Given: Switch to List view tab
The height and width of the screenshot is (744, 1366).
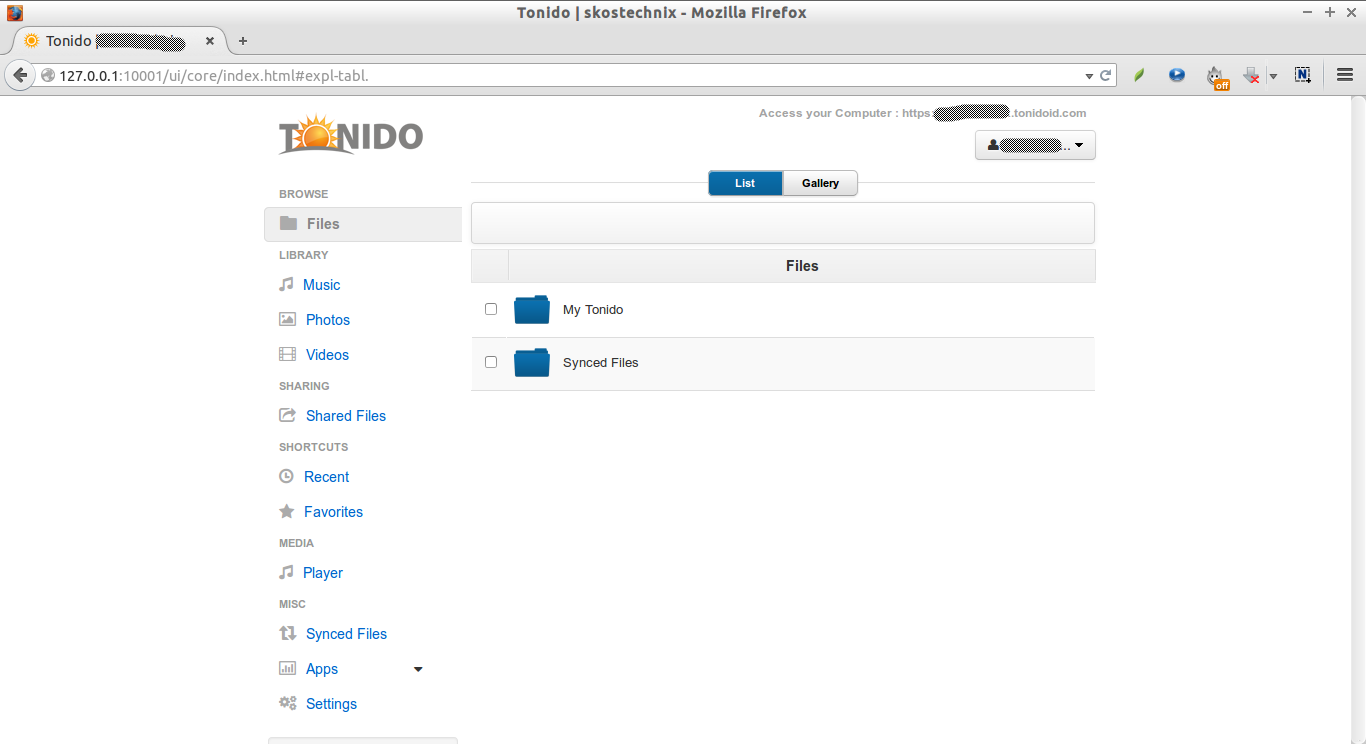Looking at the screenshot, I should pyautogui.click(x=745, y=183).
